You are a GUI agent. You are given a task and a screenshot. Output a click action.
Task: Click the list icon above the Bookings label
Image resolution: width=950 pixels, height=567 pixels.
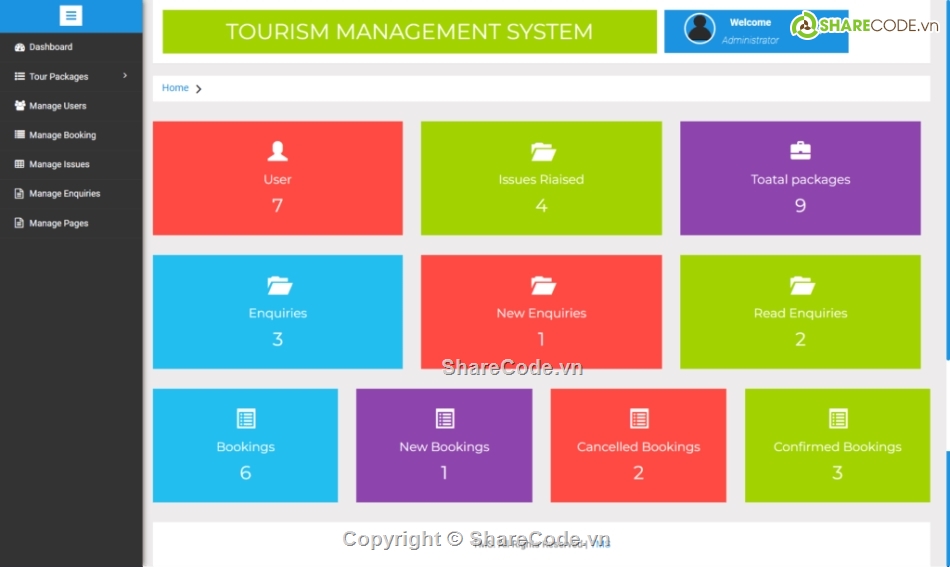[246, 419]
